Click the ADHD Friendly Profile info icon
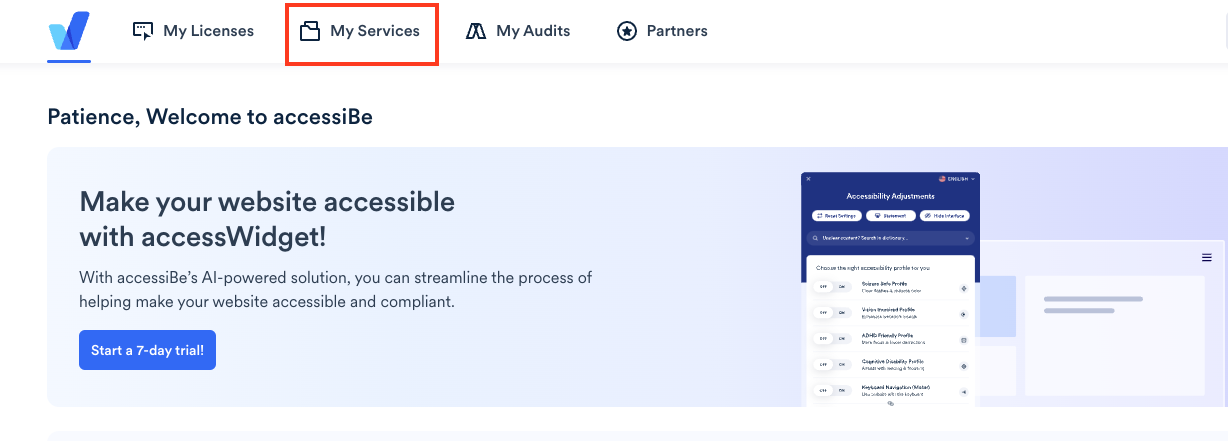This screenshot has width=1228, height=441. [964, 340]
